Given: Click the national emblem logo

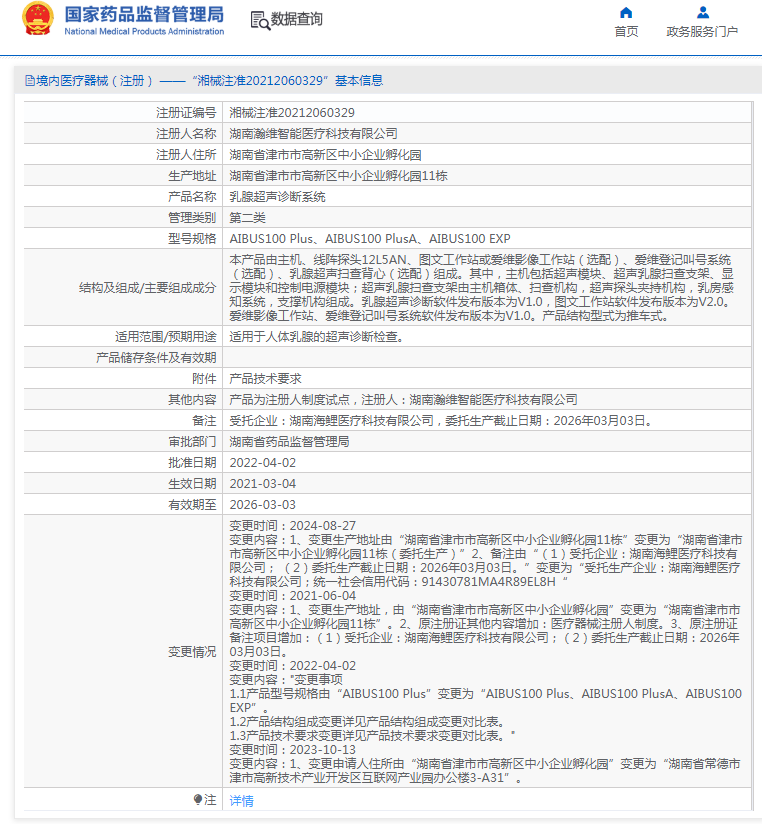Looking at the screenshot, I should click(37, 18).
